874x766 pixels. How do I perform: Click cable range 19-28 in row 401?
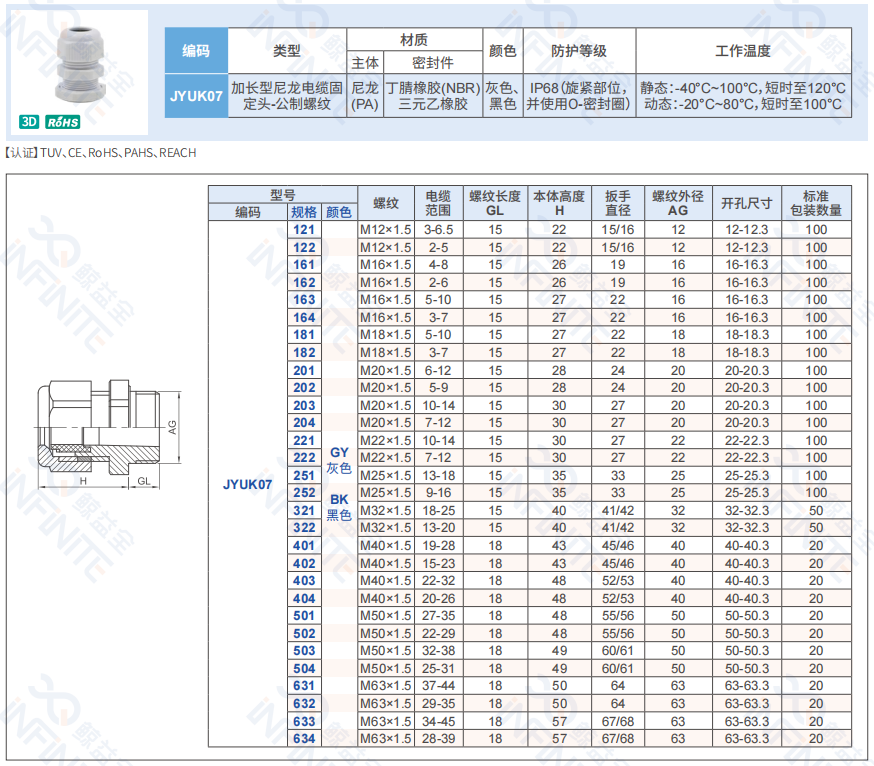pyautogui.click(x=438, y=546)
